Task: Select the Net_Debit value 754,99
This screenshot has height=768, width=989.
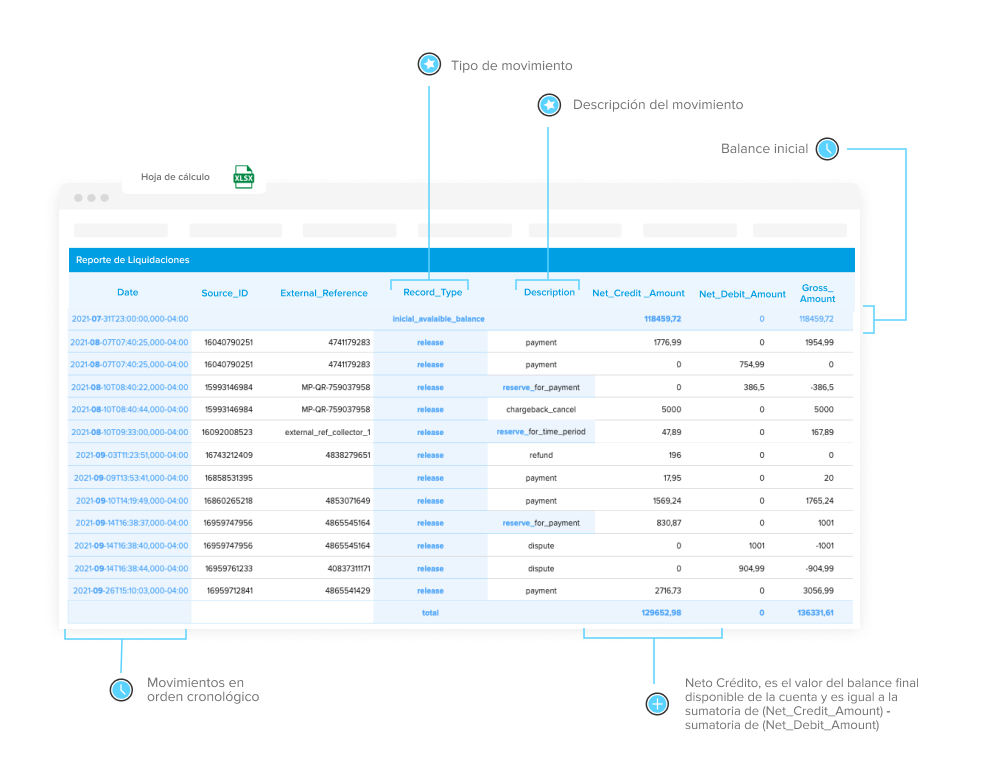Action: click(751, 364)
